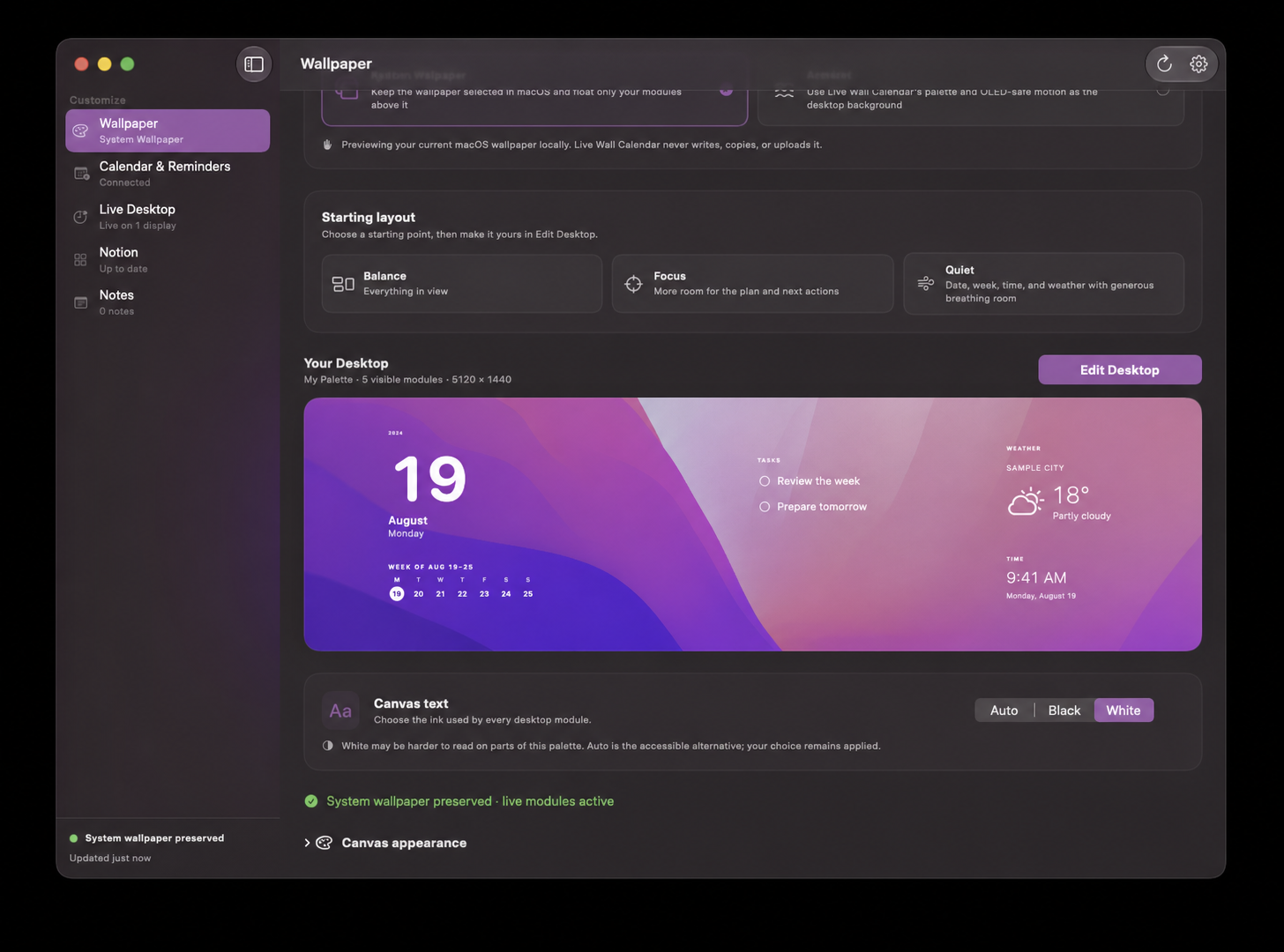
Task: Click the half-circle contrast warning icon
Action: pyautogui.click(x=328, y=746)
